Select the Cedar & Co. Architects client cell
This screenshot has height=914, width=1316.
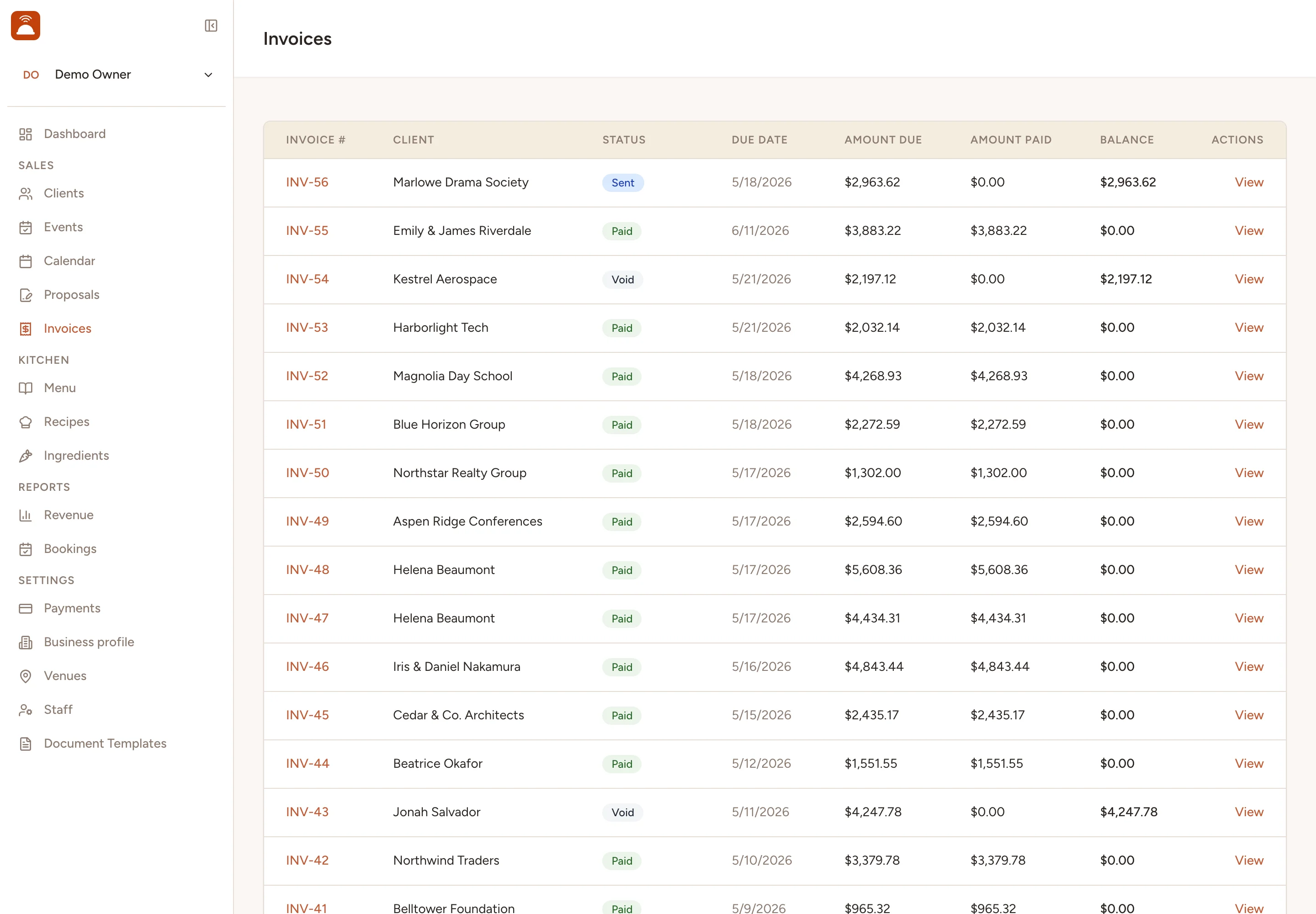[458, 715]
